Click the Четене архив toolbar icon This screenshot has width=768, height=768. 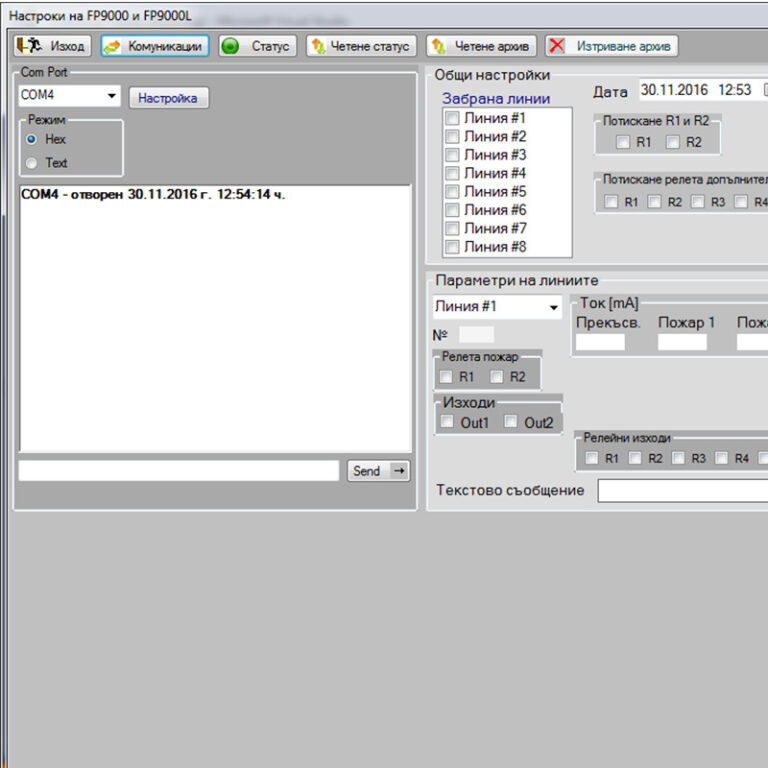(x=437, y=46)
